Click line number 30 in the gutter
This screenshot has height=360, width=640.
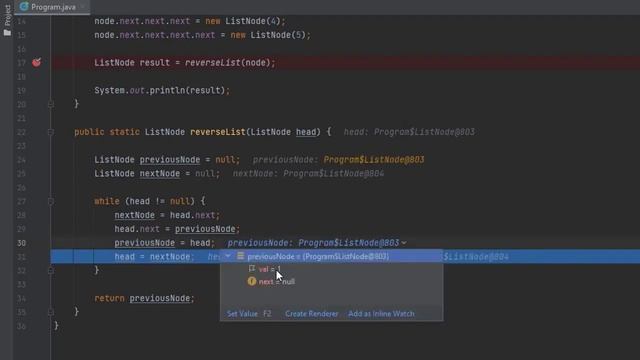[x=22, y=243]
